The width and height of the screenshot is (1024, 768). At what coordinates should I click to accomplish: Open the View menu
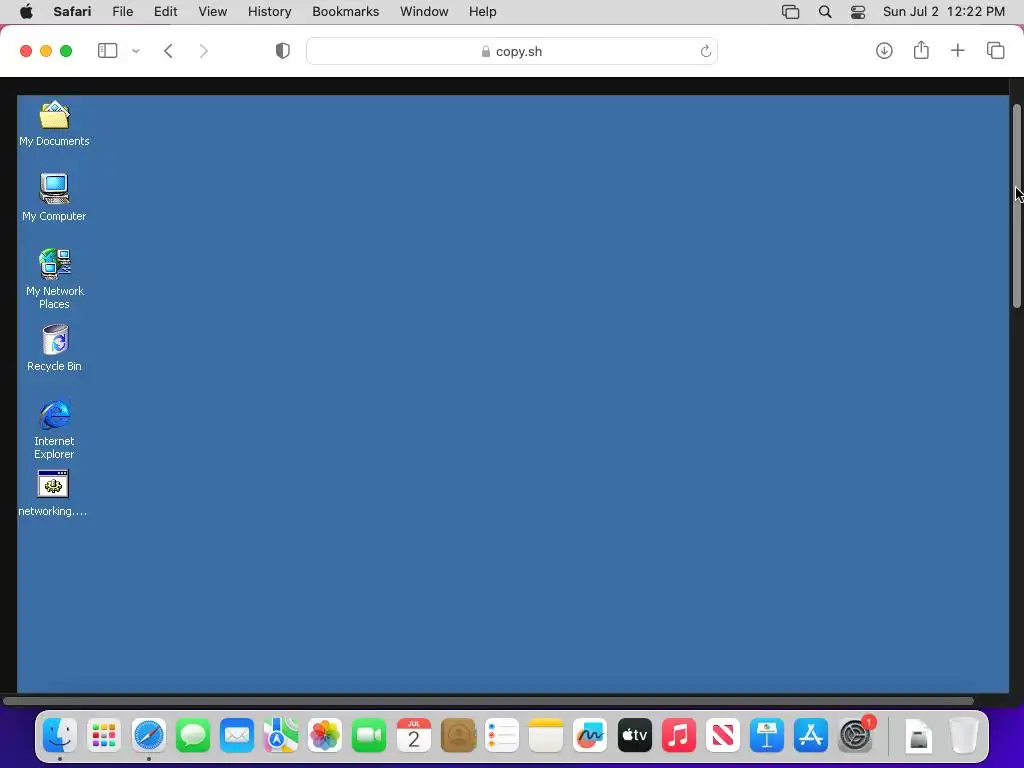click(x=212, y=12)
